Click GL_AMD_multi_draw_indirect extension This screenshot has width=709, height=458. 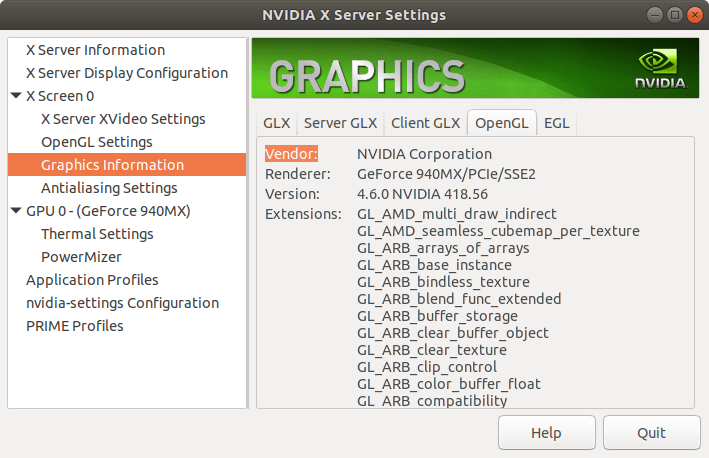(457, 214)
